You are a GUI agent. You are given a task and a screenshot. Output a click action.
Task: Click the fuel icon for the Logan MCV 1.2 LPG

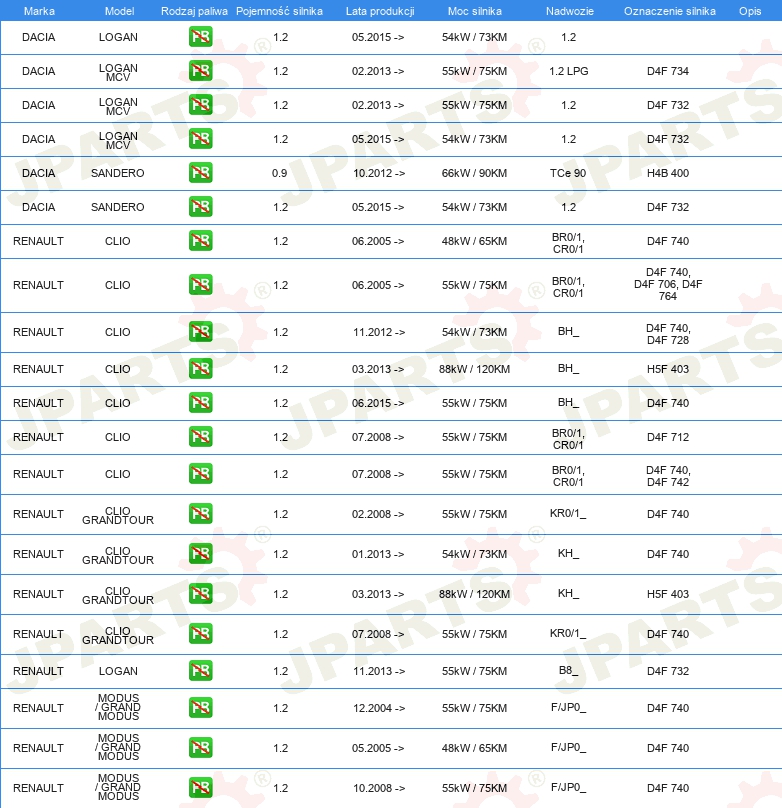pos(200,71)
